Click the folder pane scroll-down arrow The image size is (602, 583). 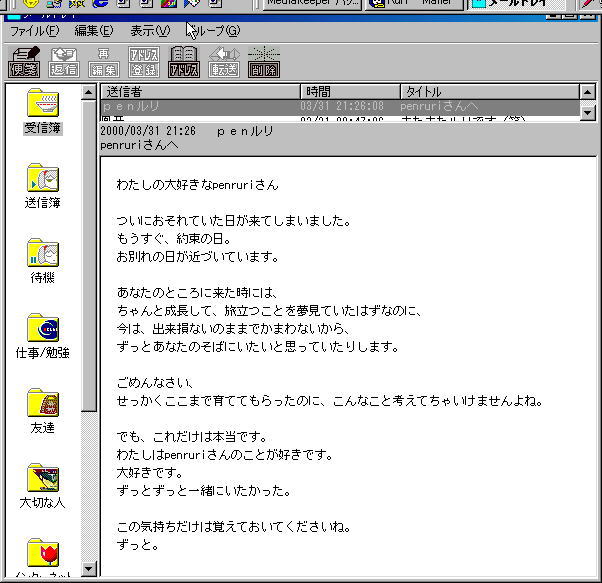[88, 569]
